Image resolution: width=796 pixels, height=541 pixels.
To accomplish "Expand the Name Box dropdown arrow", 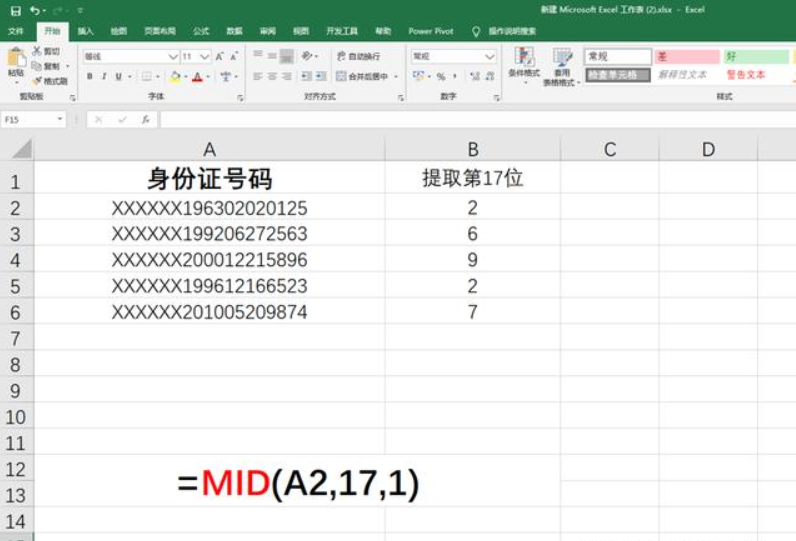I will click(x=60, y=119).
